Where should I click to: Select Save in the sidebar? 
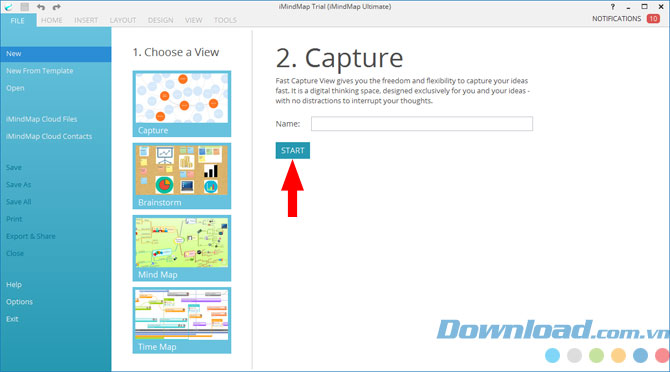(x=14, y=167)
